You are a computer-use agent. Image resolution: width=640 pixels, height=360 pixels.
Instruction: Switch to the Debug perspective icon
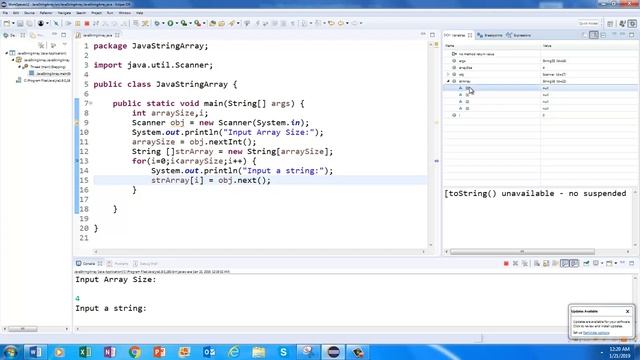pos(632,24)
